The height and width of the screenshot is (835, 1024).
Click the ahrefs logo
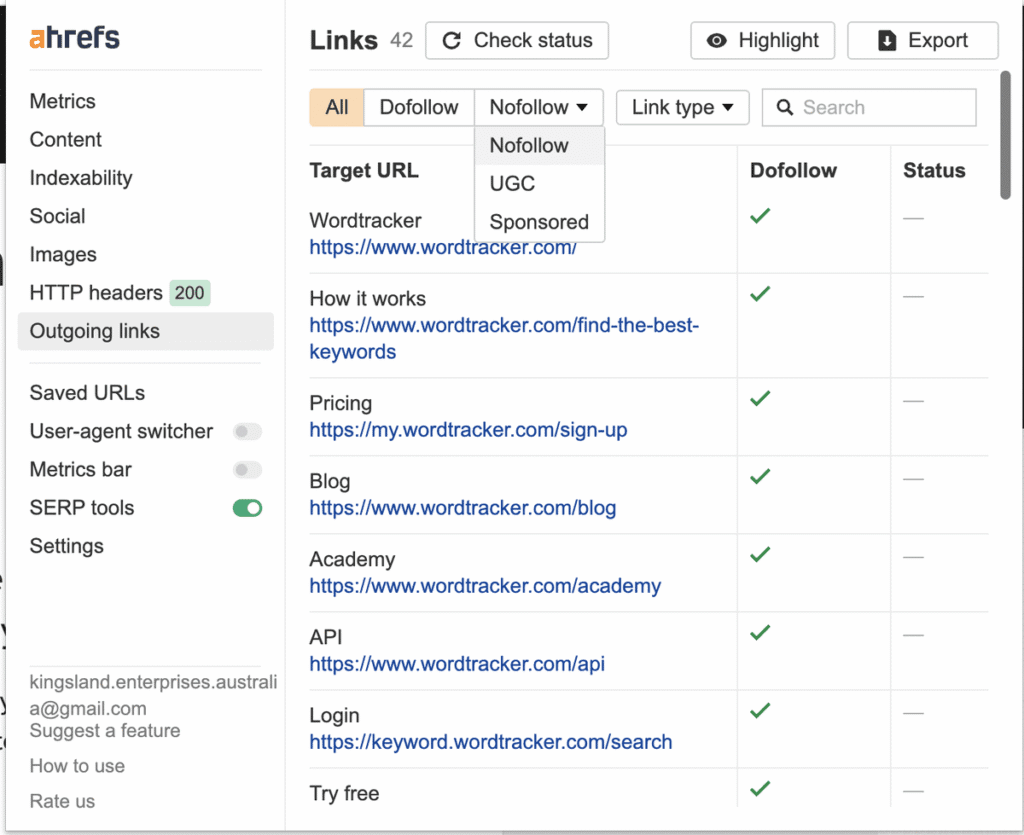point(75,38)
